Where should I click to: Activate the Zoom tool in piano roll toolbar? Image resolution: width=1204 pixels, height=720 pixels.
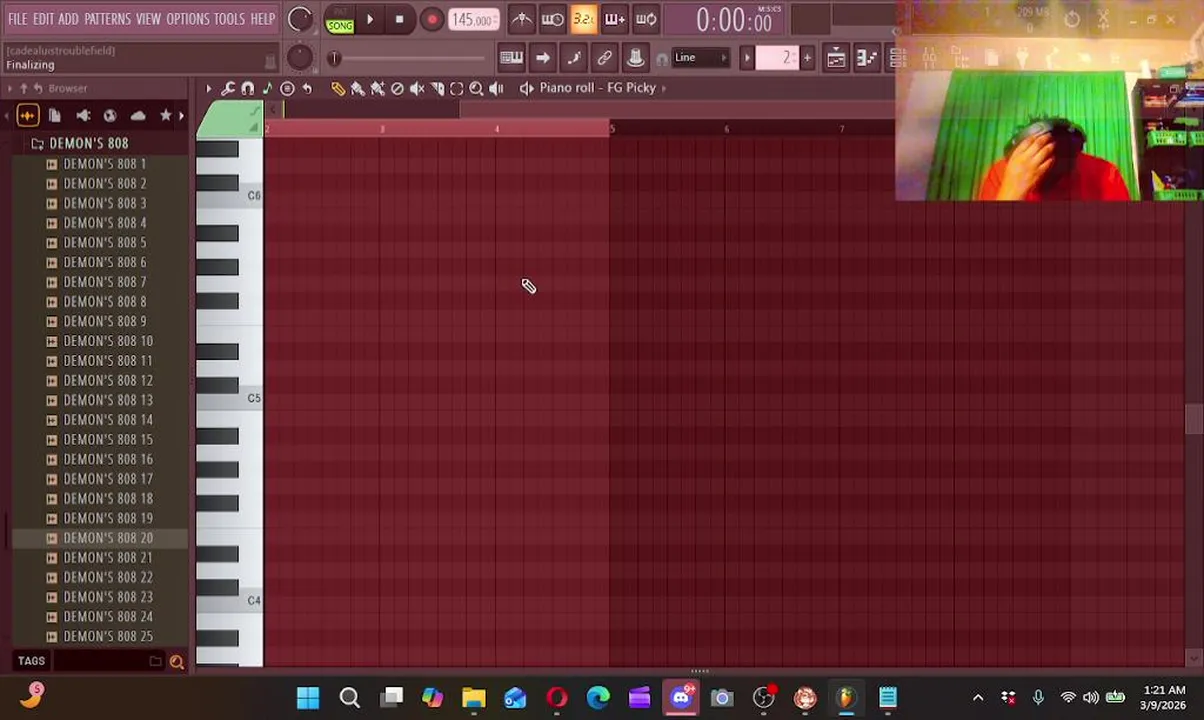[476, 88]
